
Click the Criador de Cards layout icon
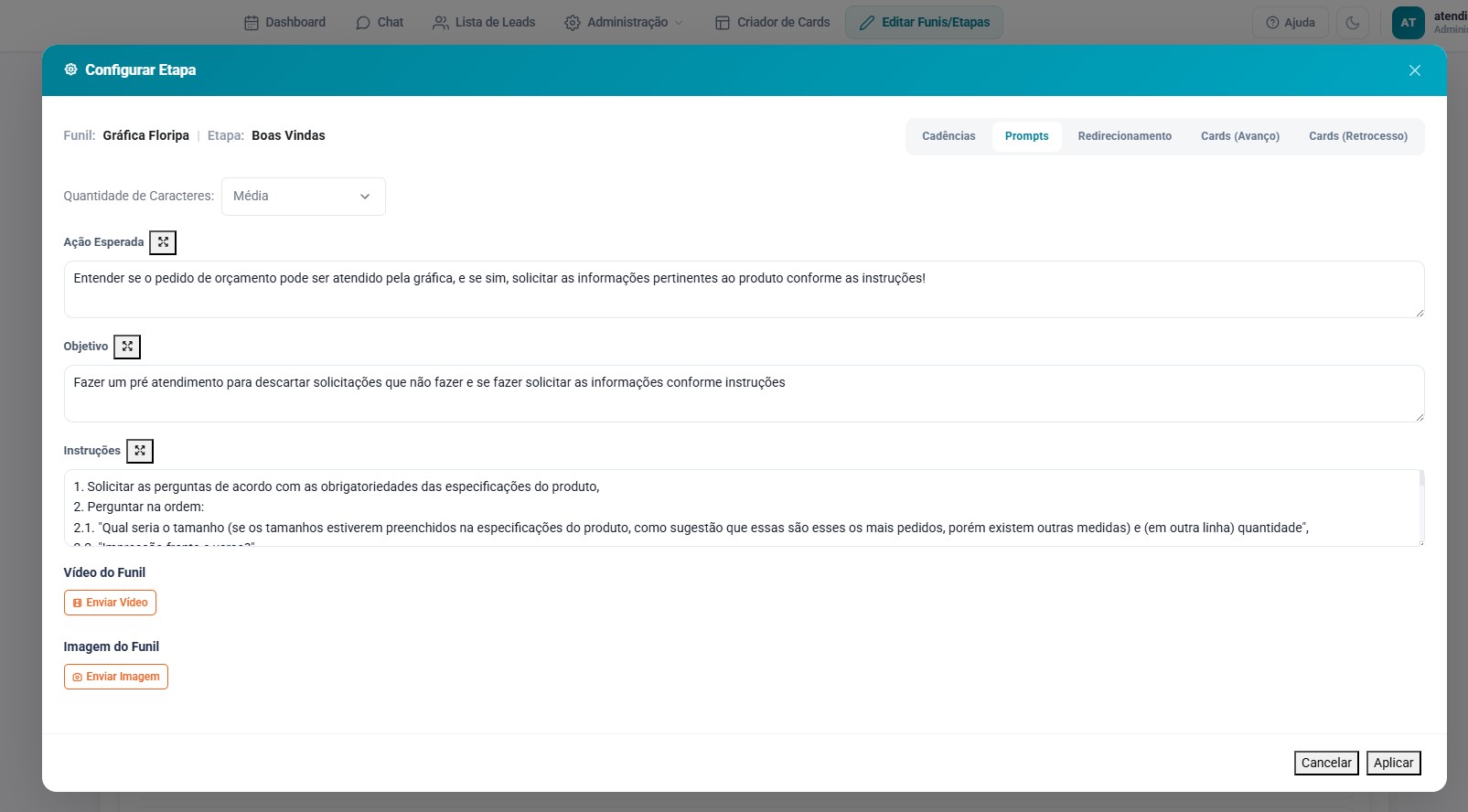point(723,23)
